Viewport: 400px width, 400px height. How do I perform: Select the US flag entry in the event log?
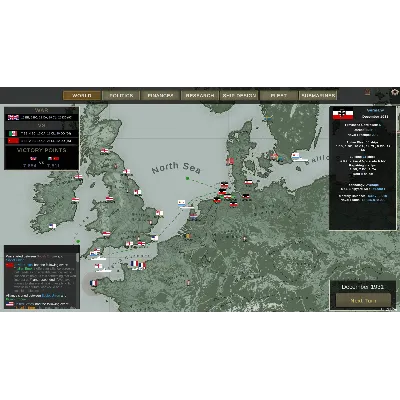(x=10, y=304)
